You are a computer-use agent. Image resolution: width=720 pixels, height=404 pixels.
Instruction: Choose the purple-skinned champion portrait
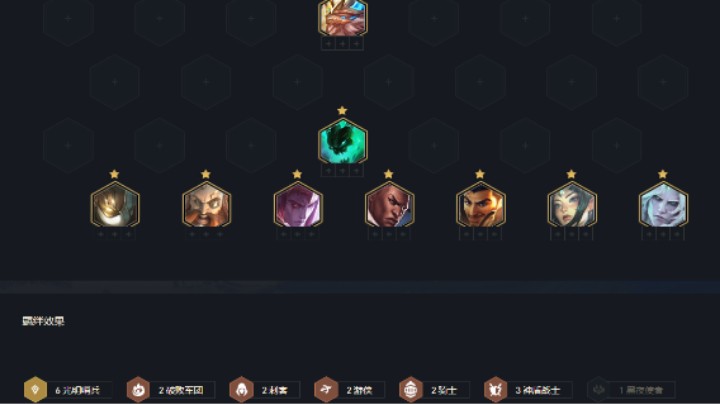pos(298,205)
